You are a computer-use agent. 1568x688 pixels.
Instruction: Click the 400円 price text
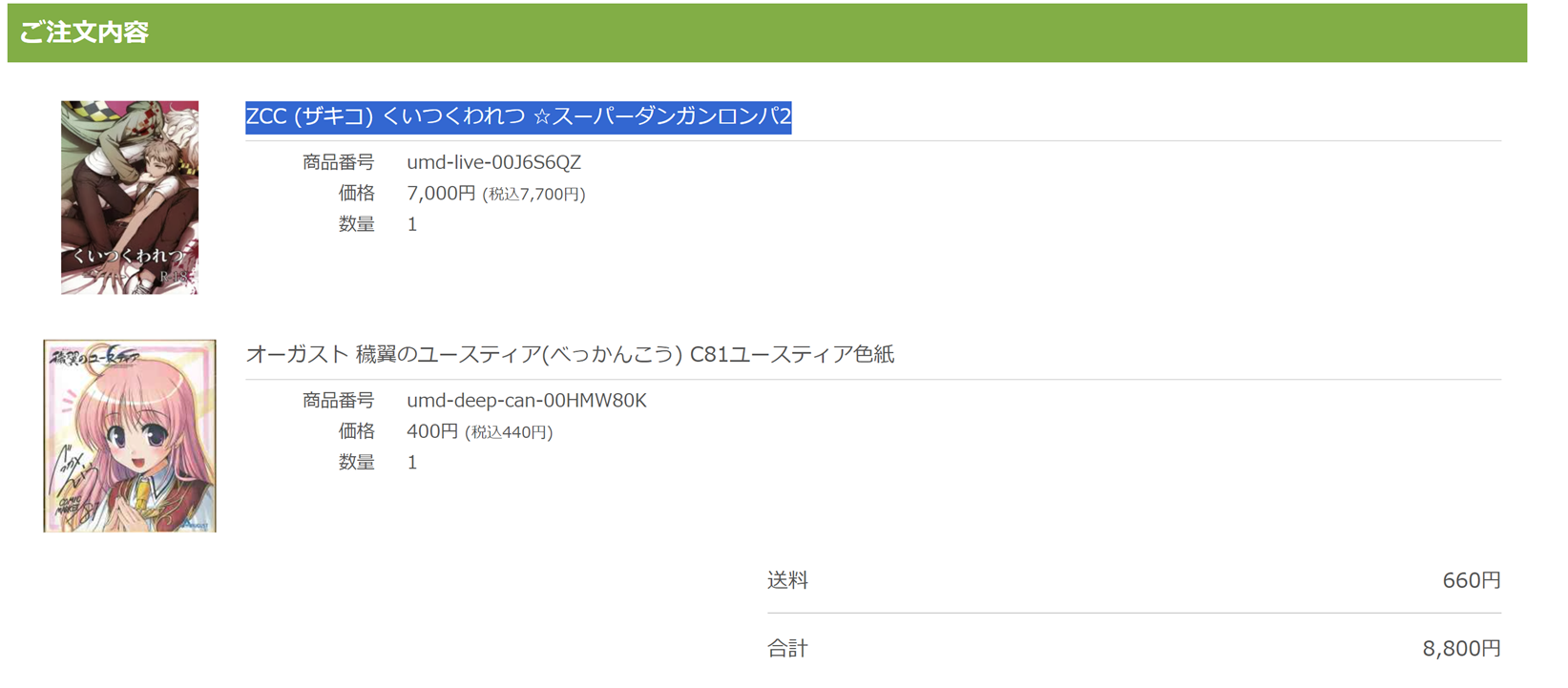coord(431,431)
